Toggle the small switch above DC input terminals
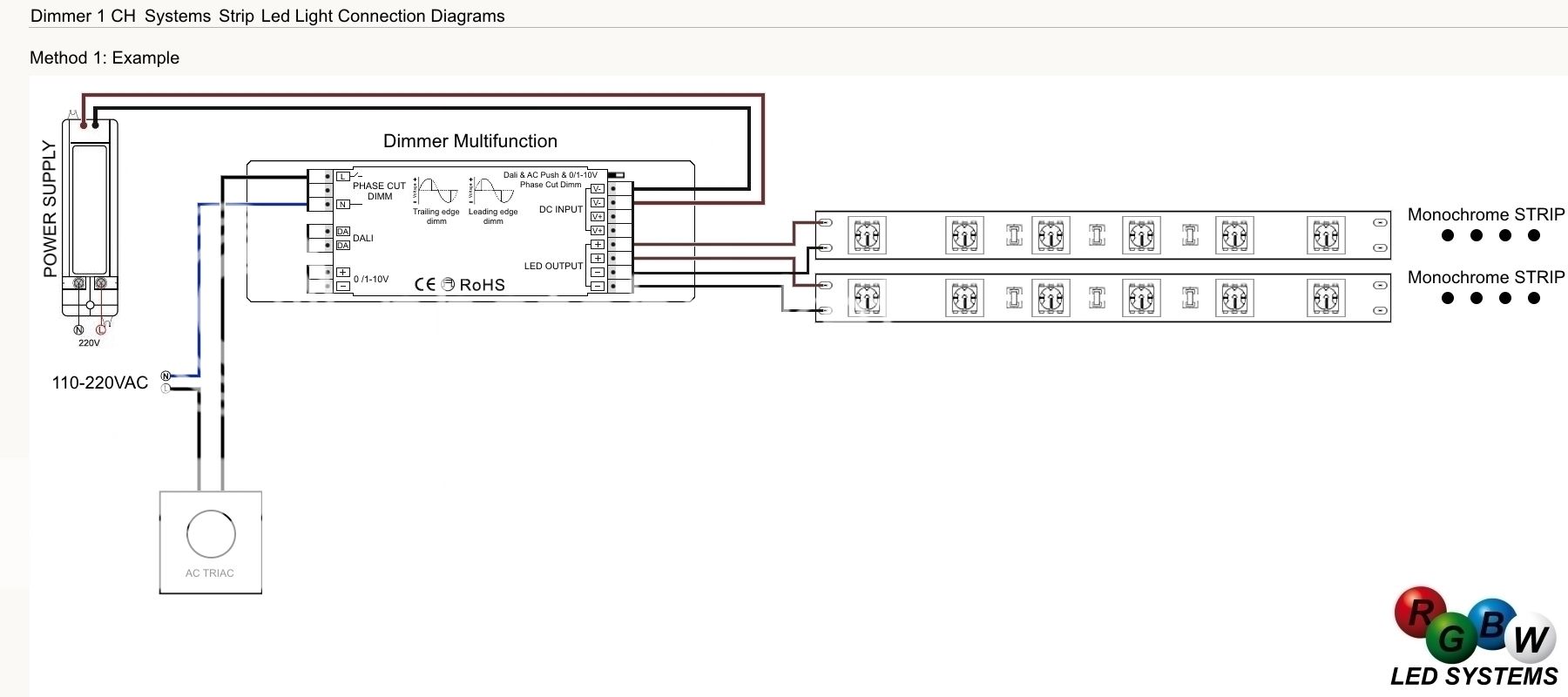The height and width of the screenshot is (697, 1568). click(617, 175)
